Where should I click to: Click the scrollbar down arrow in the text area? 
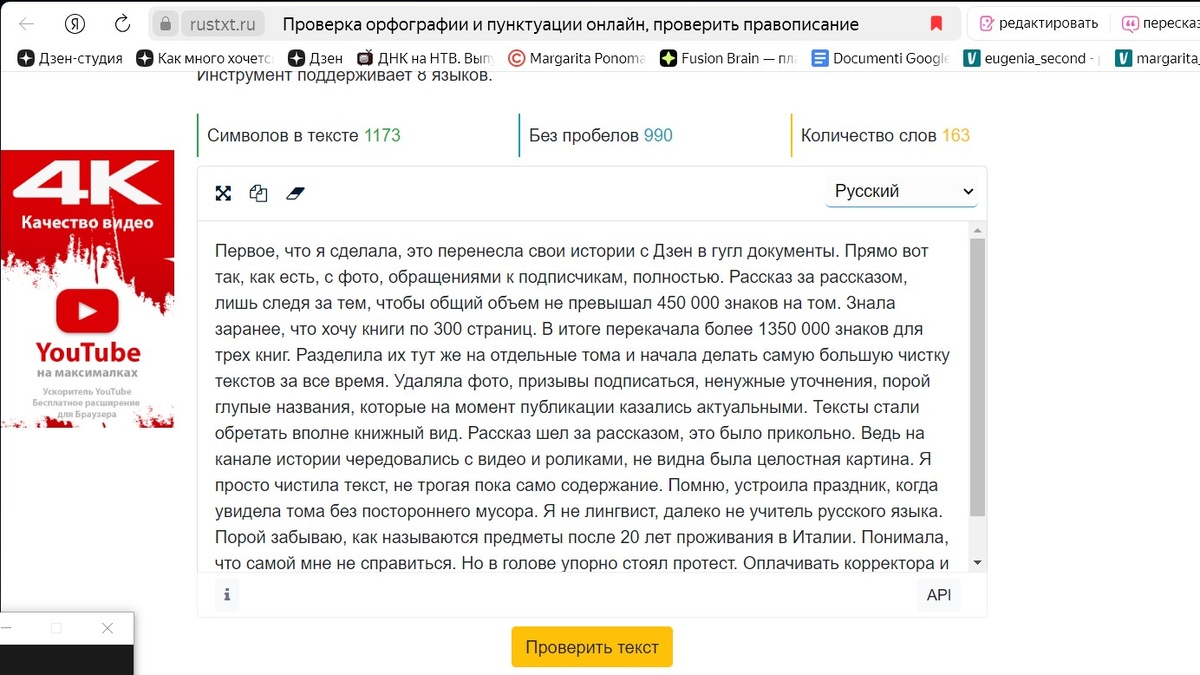click(x=977, y=562)
